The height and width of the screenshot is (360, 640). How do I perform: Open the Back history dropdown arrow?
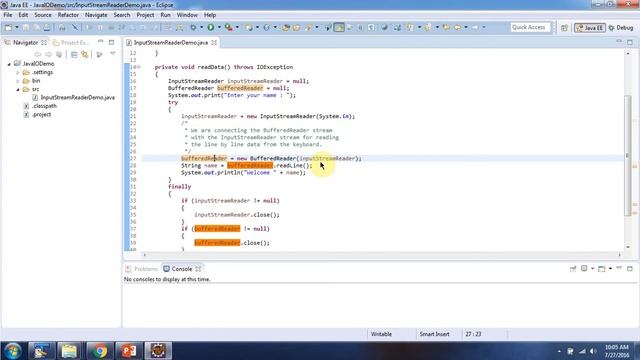click(x=466, y=27)
